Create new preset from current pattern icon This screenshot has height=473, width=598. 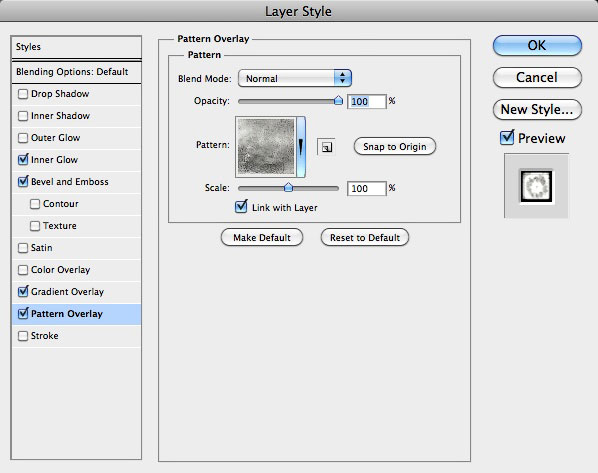tap(326, 147)
